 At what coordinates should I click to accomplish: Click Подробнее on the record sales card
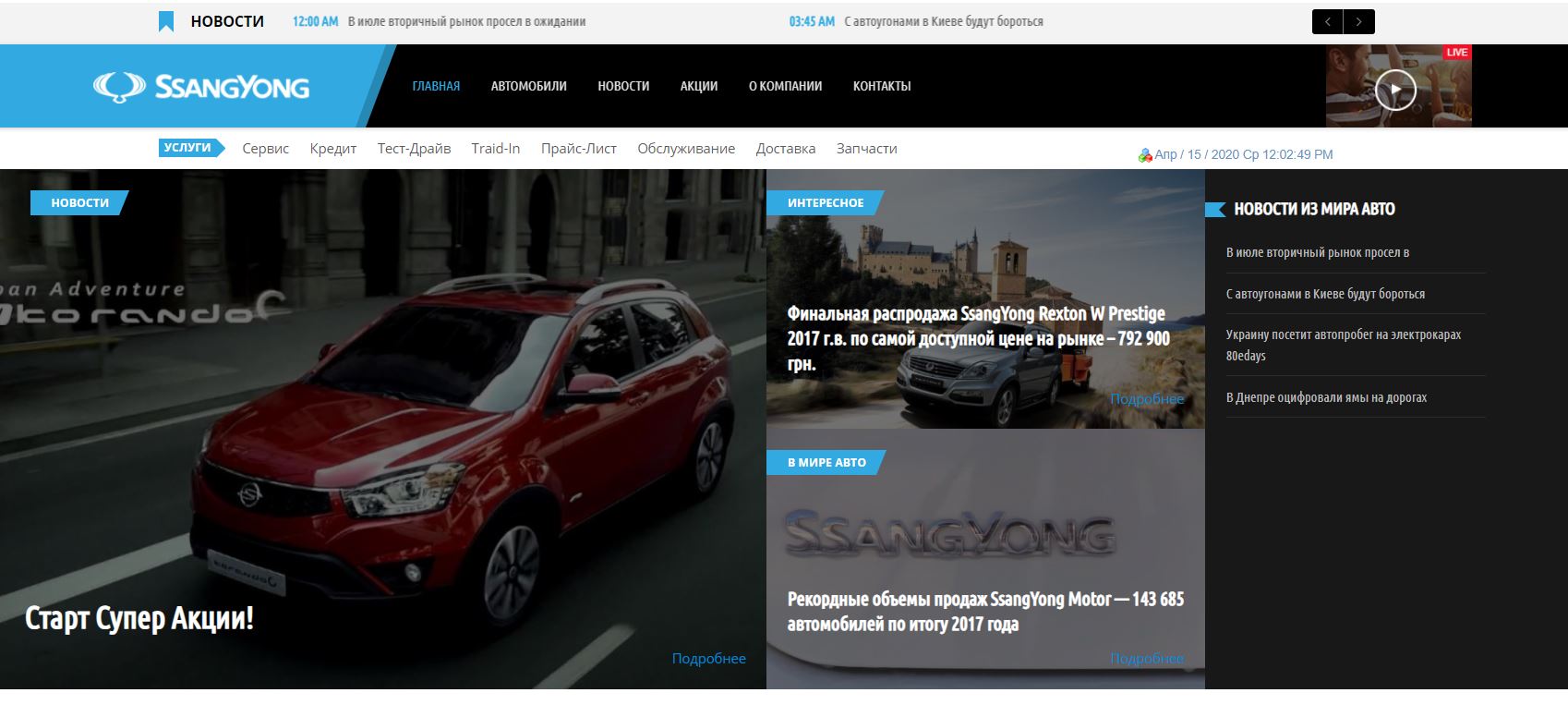[1147, 659]
